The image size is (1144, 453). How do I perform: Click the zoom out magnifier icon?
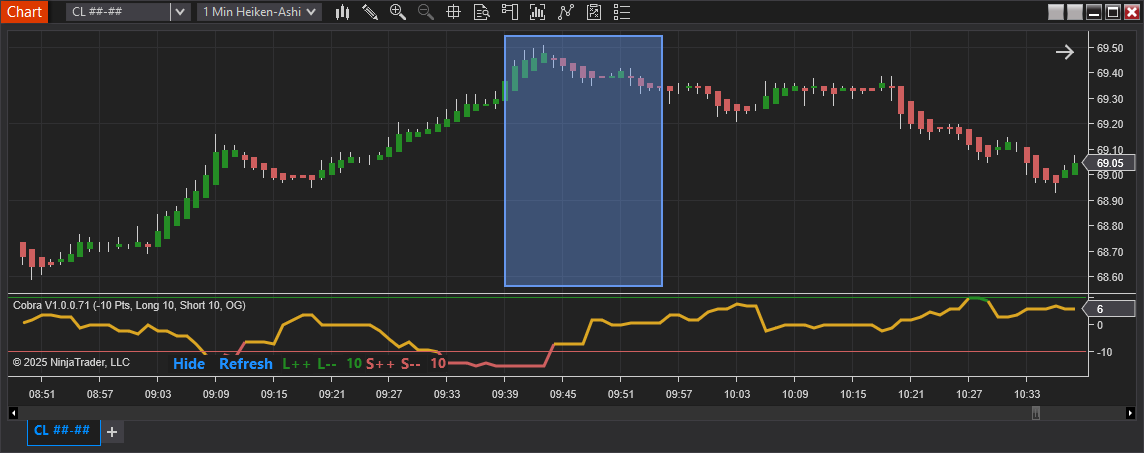coord(426,12)
